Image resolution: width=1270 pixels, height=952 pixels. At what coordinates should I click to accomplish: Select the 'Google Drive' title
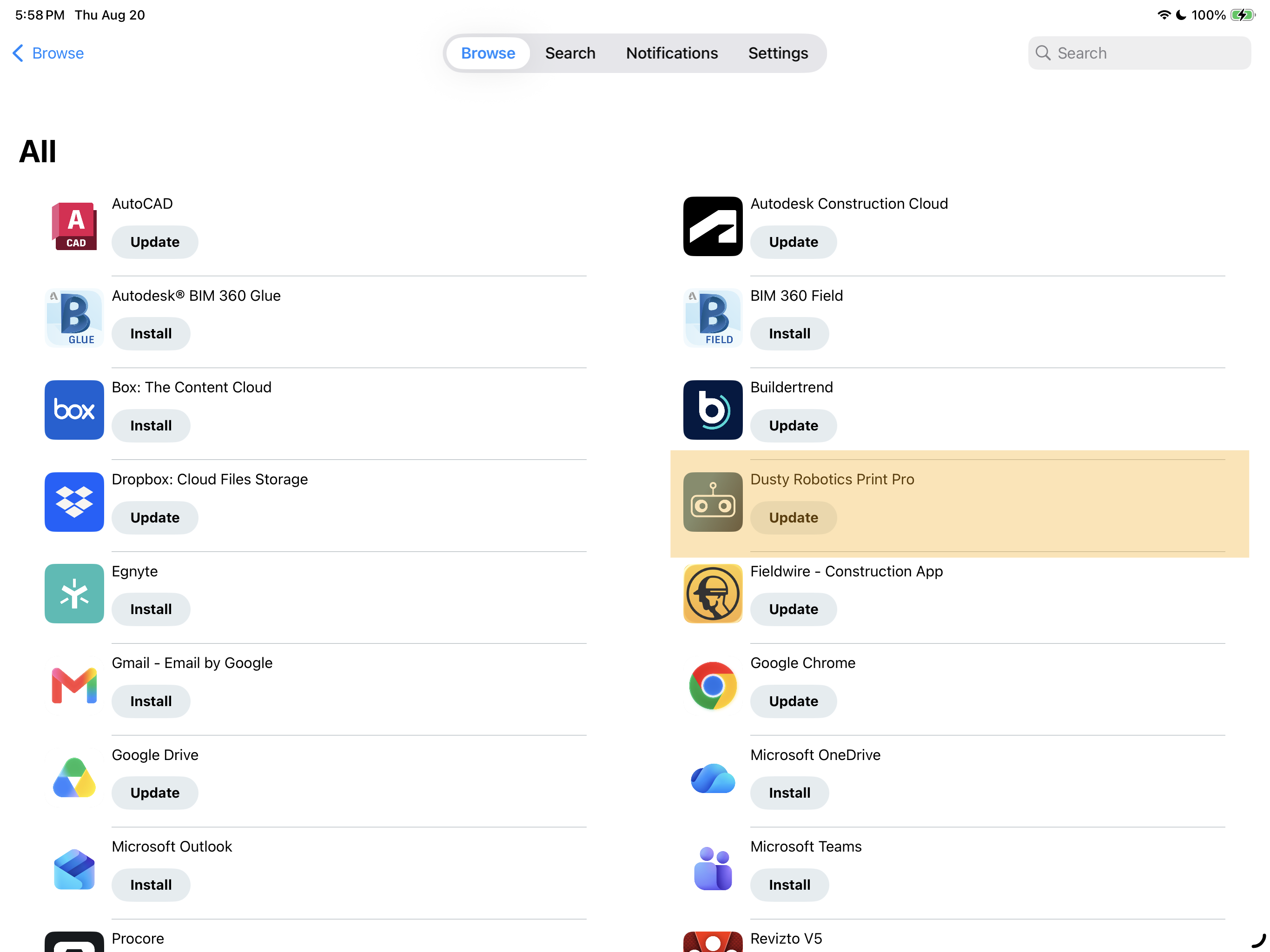point(155,755)
